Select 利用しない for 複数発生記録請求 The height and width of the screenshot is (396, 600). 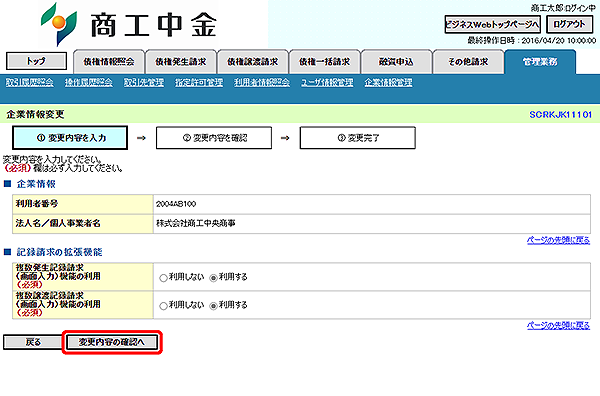163,278
